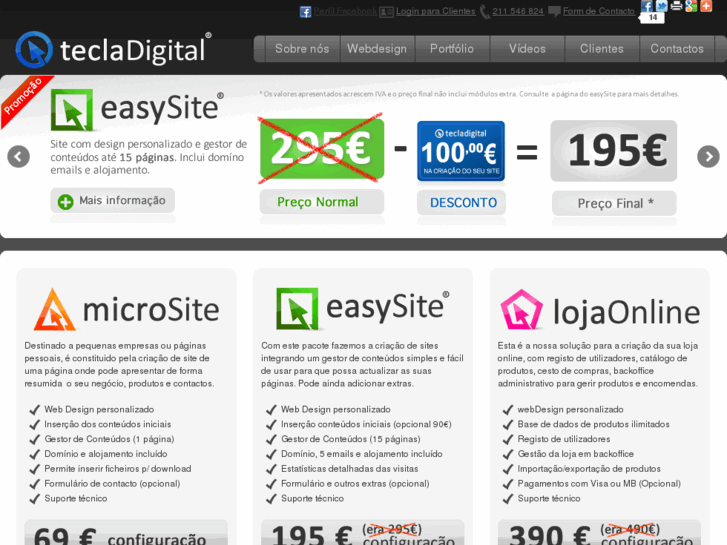This screenshot has width=727, height=545.
Task: Click 'Gestor de Conteúdos (15 páginas)' item
Action: click(351, 439)
